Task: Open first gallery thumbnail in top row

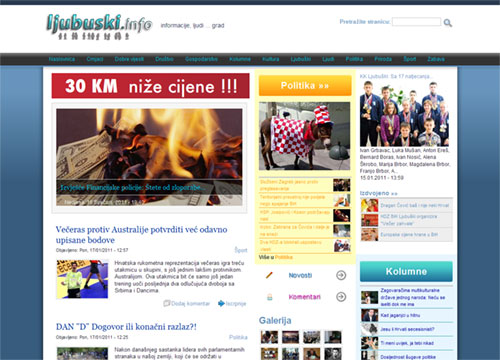Action: 269,337
